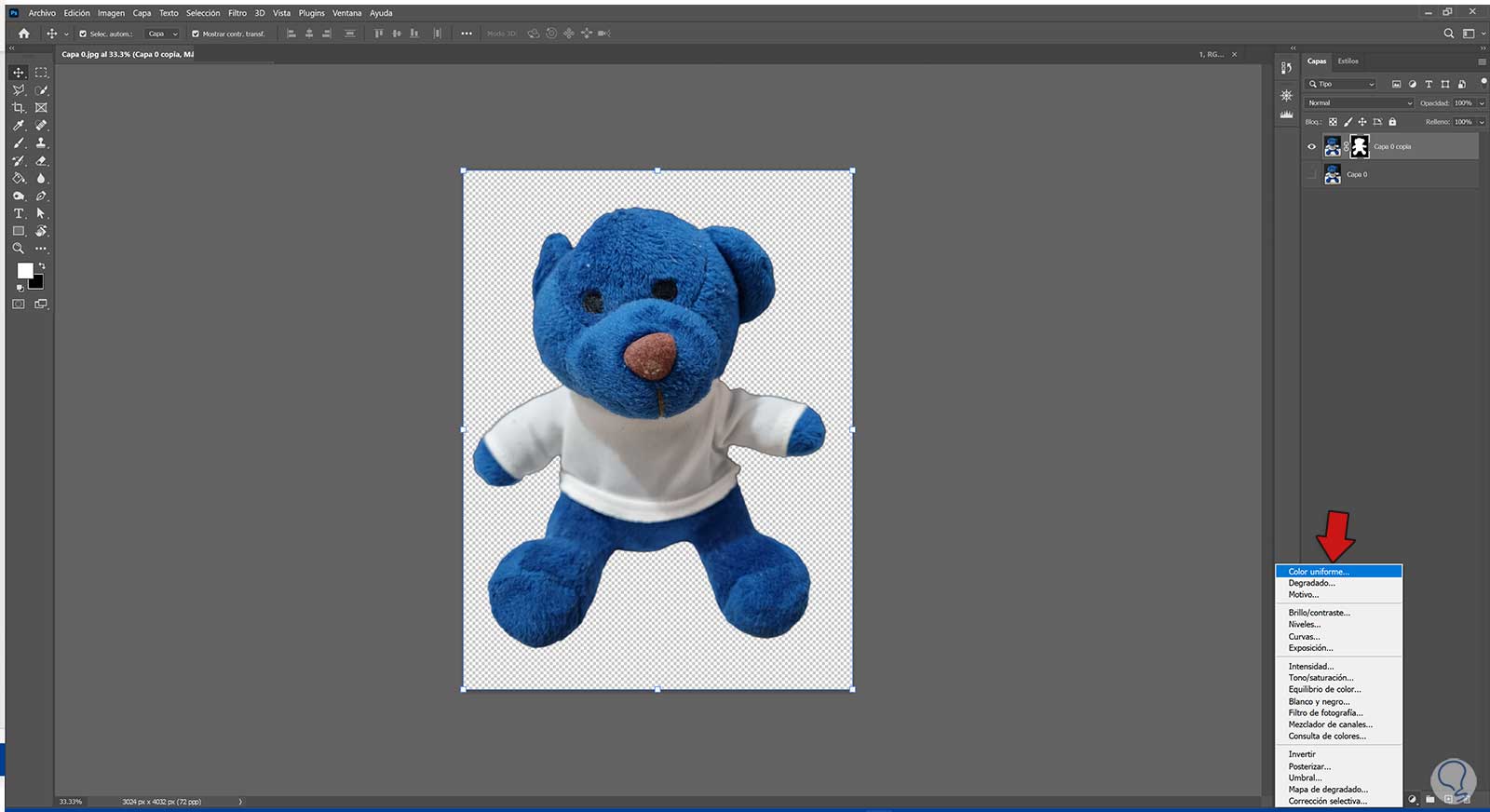Select the Eyedropper tool
Screen dimensions: 1490x812
(x=18, y=126)
